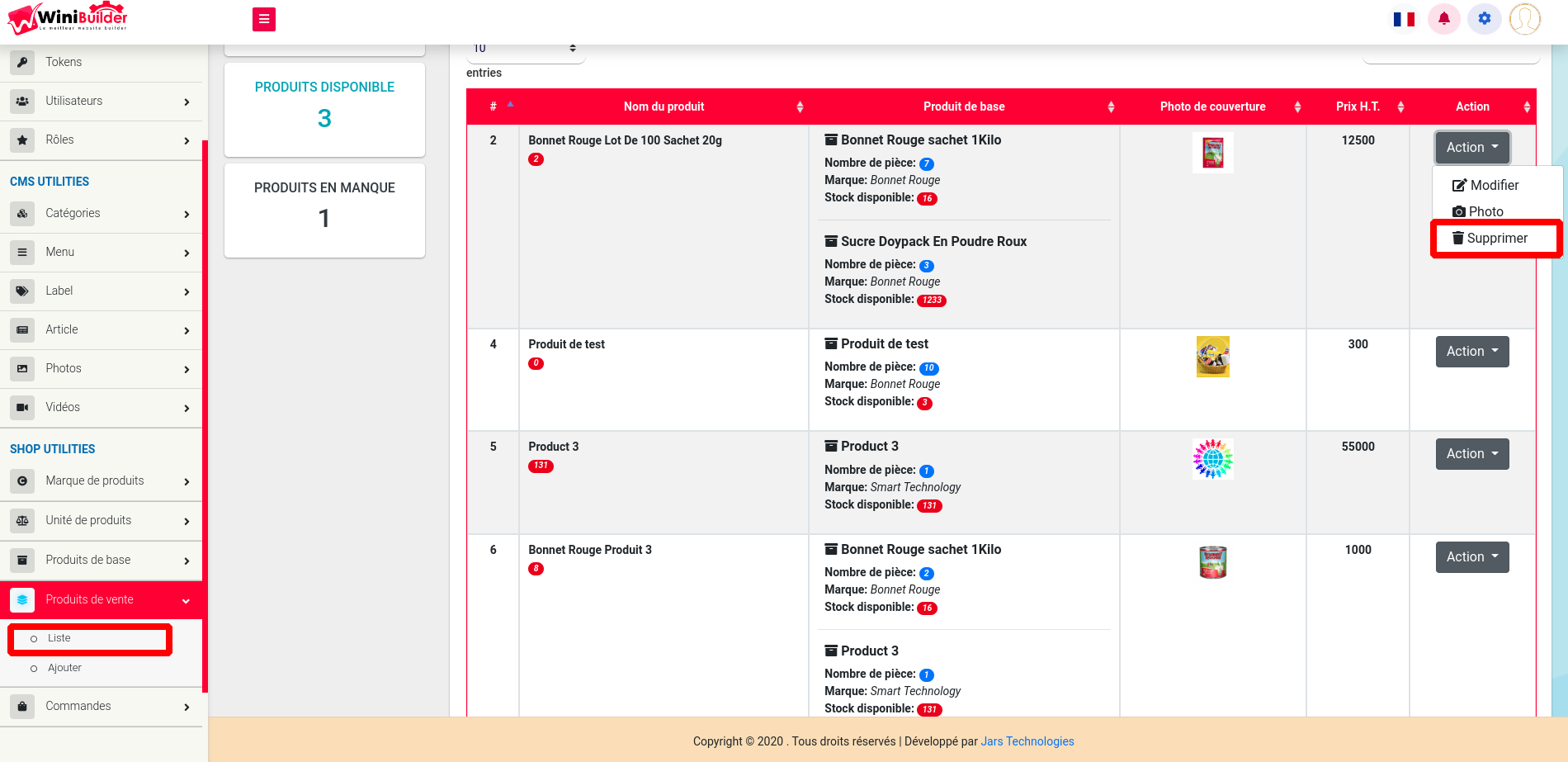Image resolution: width=1568 pixels, height=762 pixels.
Task: Open the Article sidebar item
Action: click(x=101, y=329)
